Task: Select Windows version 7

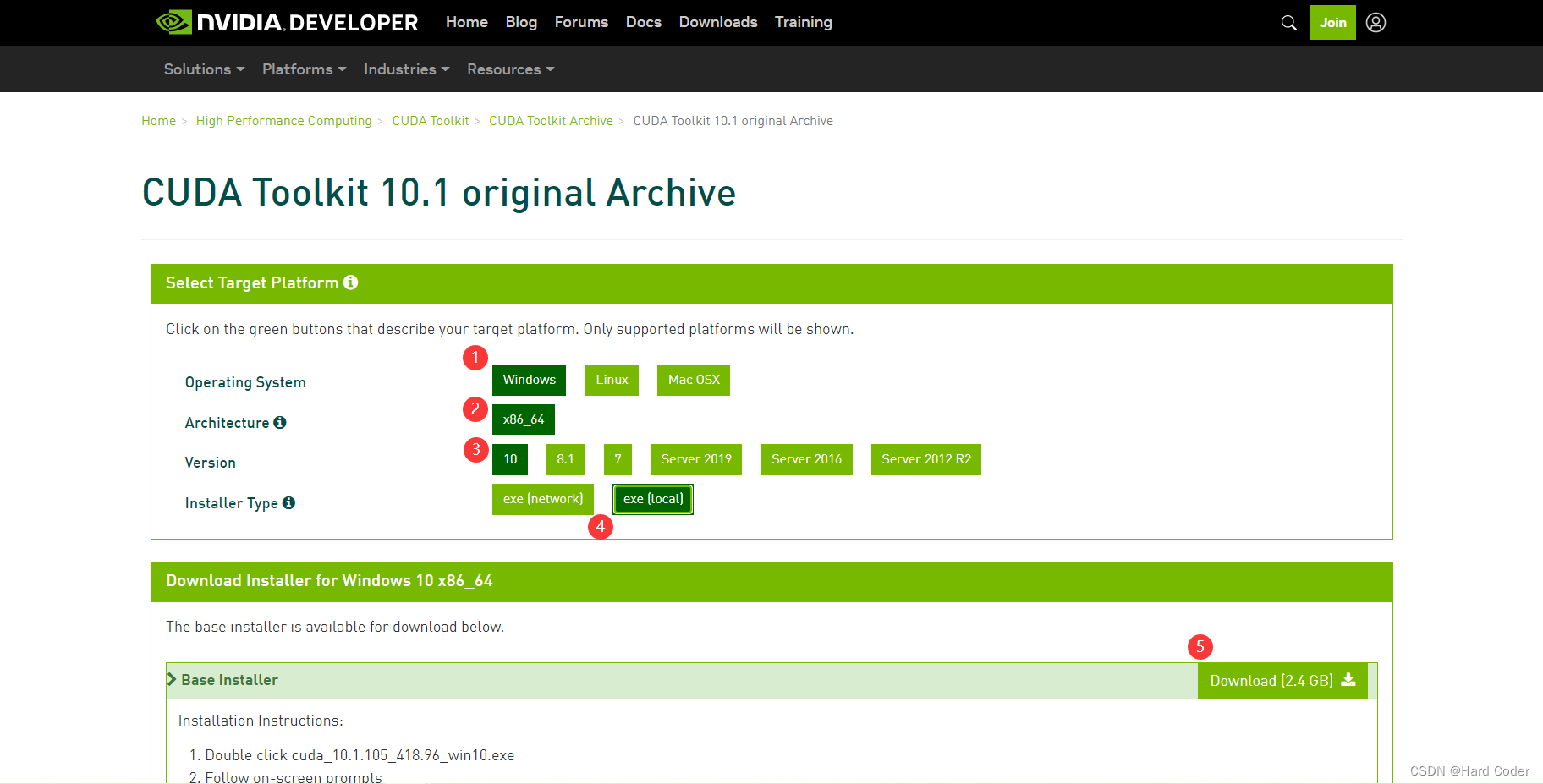Action: point(618,459)
